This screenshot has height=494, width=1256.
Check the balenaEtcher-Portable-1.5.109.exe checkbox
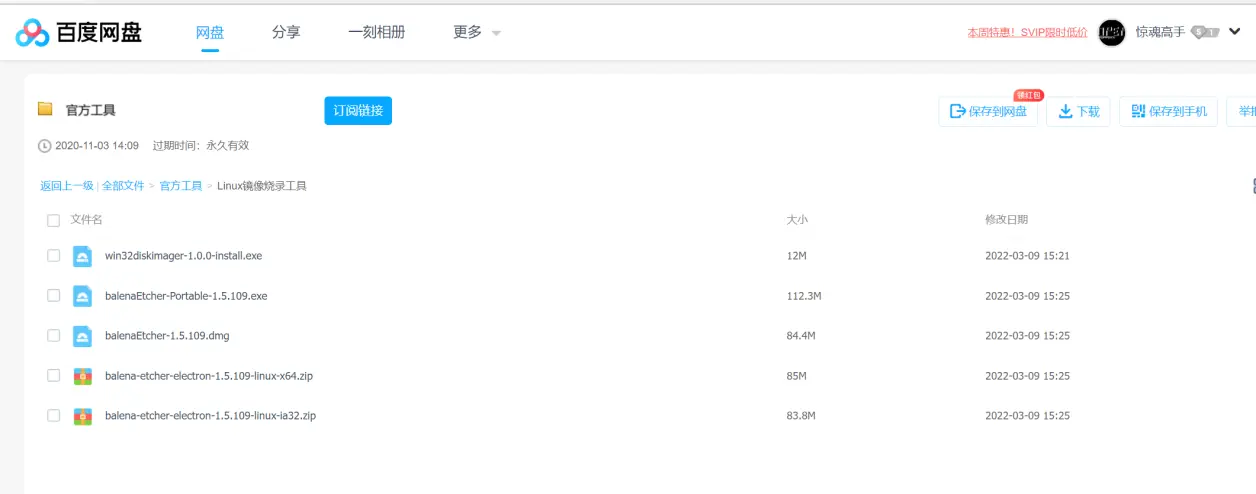click(x=54, y=296)
